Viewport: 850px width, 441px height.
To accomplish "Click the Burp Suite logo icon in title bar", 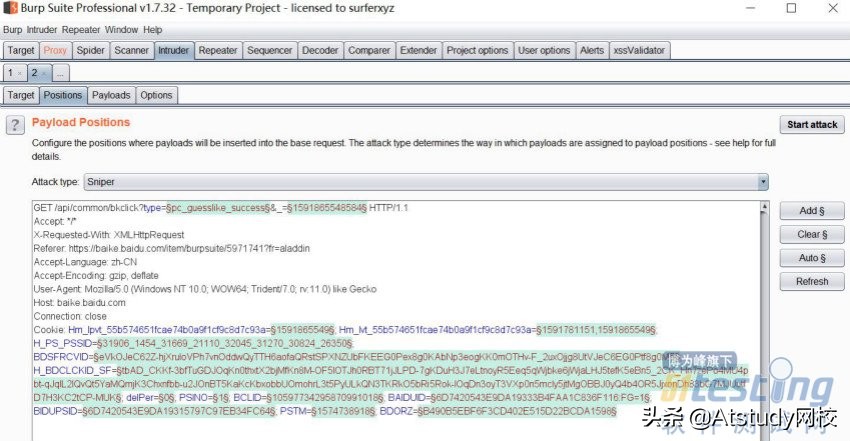I will coord(10,8).
